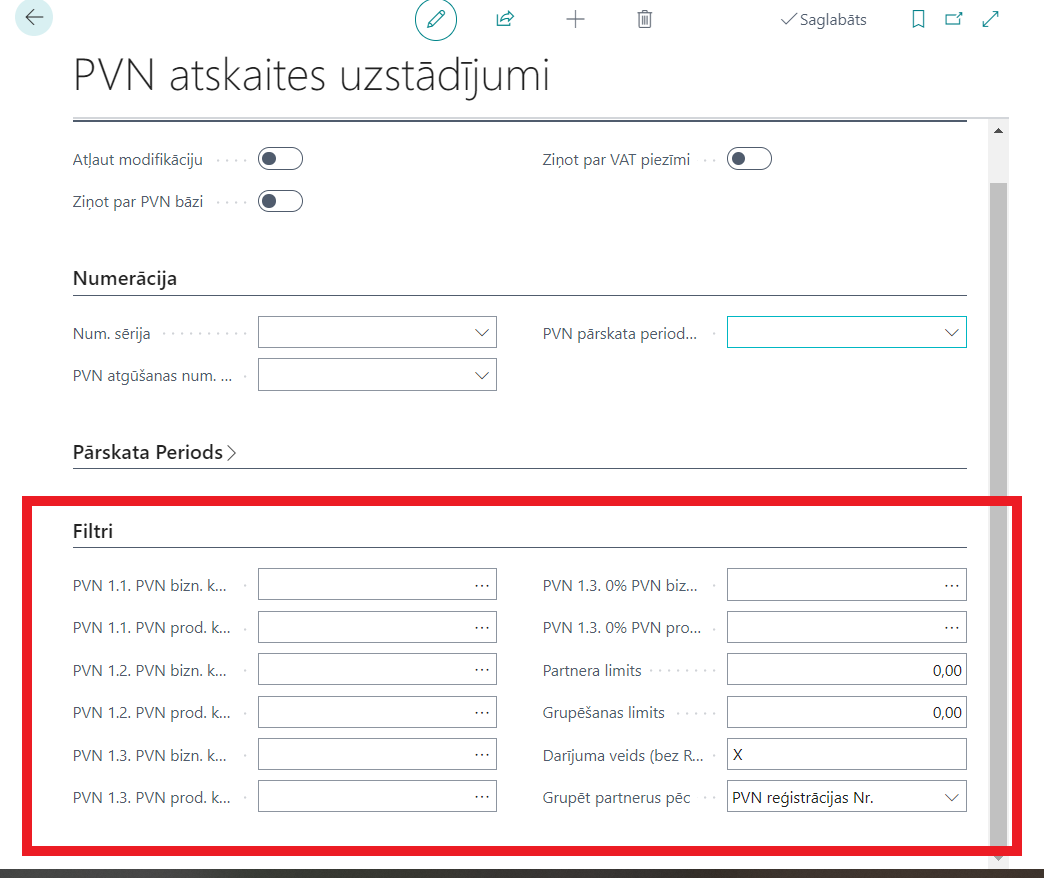
Task: Collapse the Filtri section header
Action: (x=93, y=531)
